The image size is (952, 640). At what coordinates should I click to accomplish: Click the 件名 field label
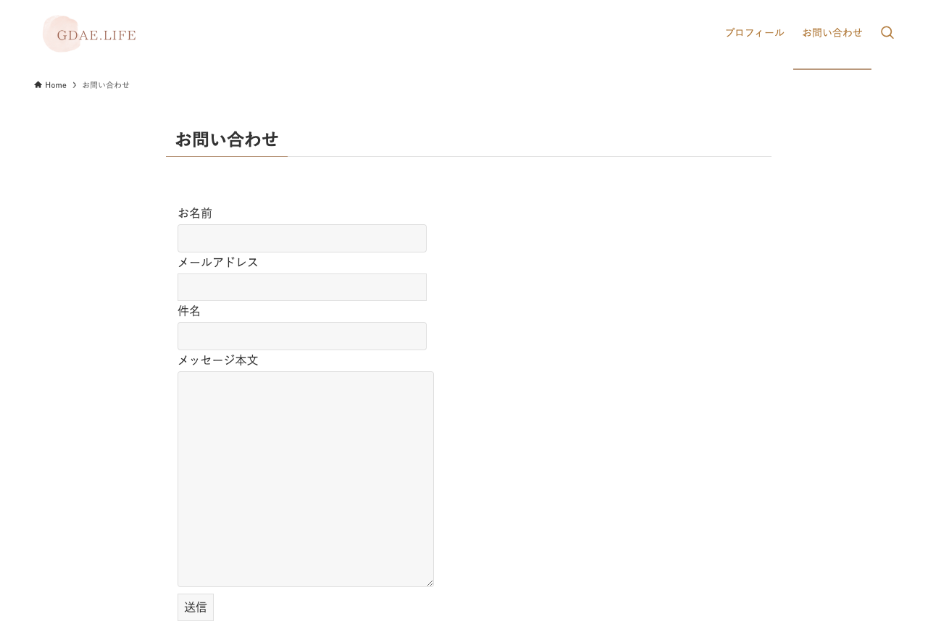click(189, 311)
